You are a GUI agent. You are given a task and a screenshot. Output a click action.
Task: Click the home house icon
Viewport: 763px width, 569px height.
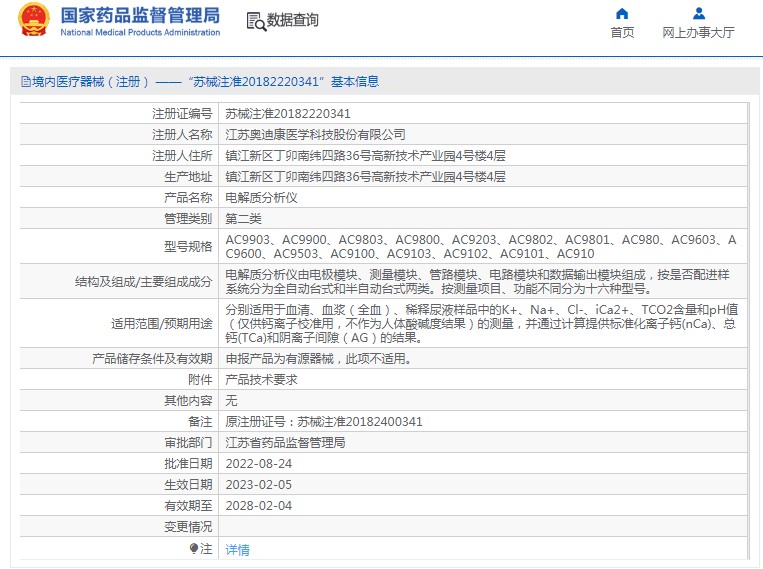click(x=622, y=14)
